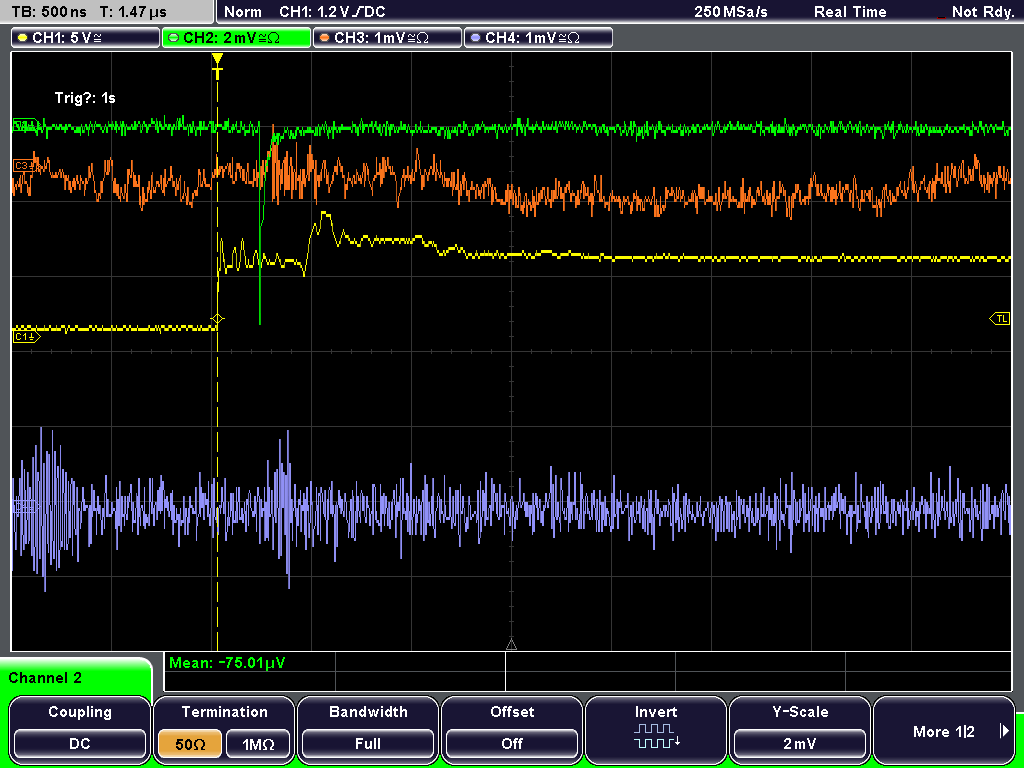1024x768 pixels.
Task: Select the CH2: 2 mV channel tab
Action: tap(236, 38)
